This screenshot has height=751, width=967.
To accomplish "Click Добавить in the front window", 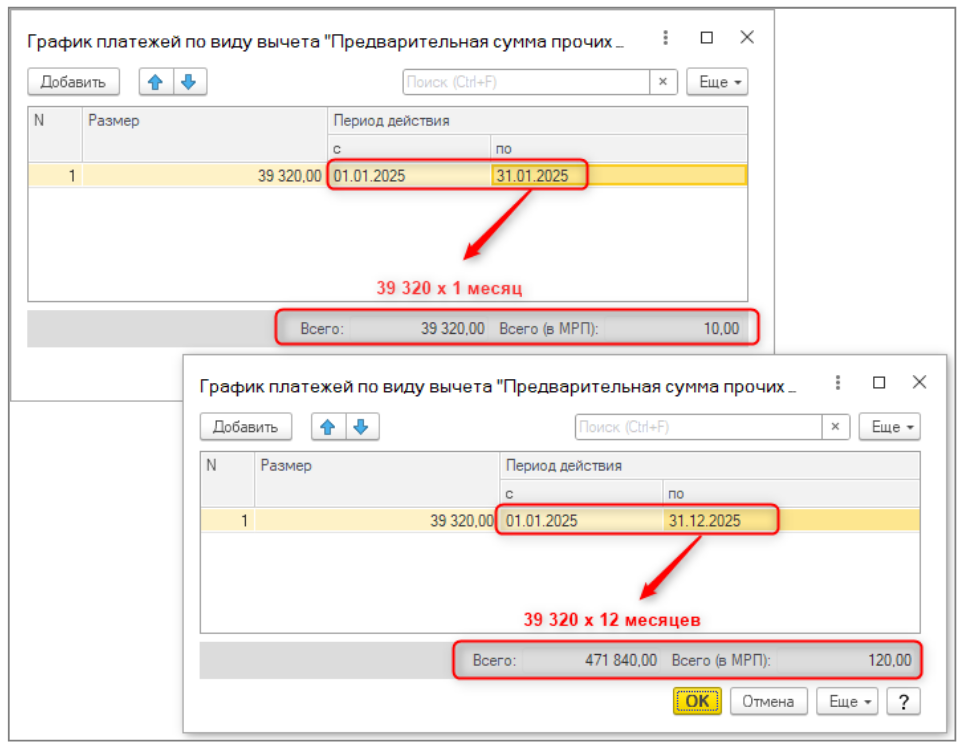I will click(x=246, y=427).
